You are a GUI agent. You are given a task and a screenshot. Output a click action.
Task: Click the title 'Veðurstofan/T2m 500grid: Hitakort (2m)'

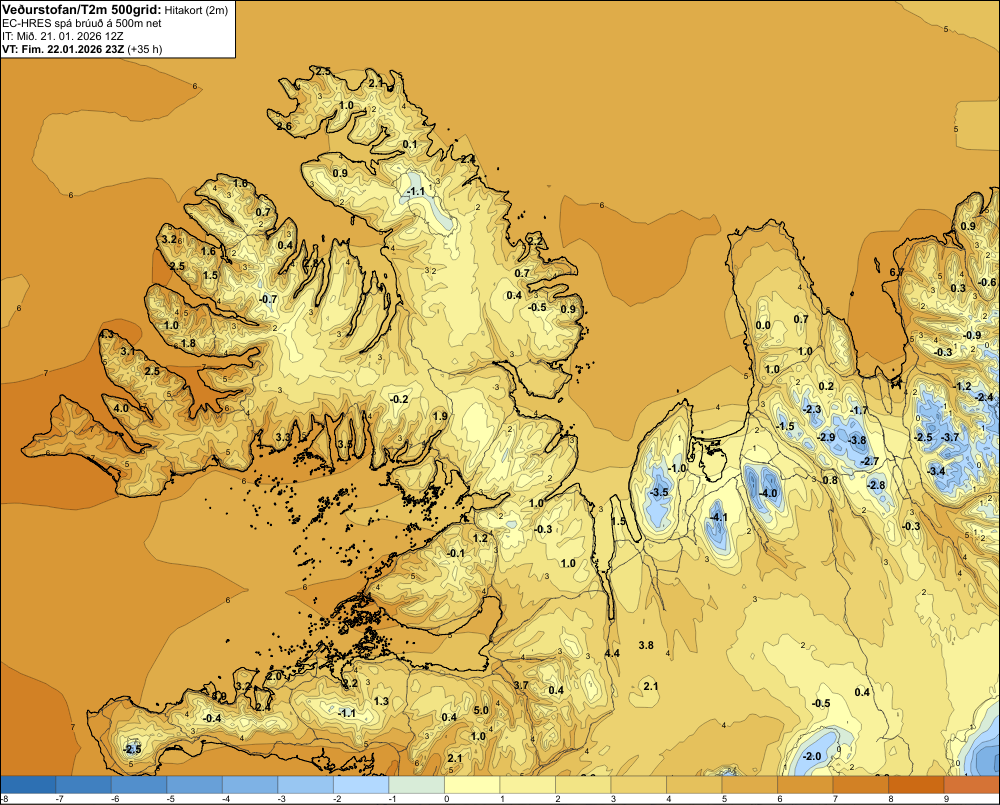pyautogui.click(x=115, y=10)
